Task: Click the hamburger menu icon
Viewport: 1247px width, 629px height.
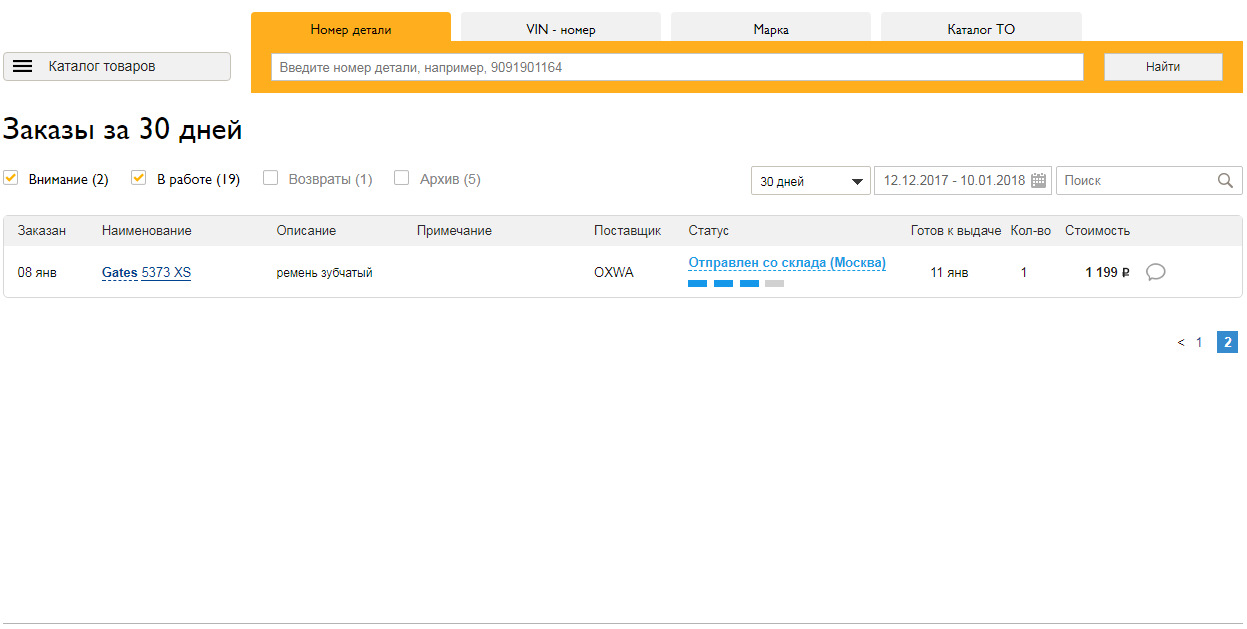Action: point(23,67)
